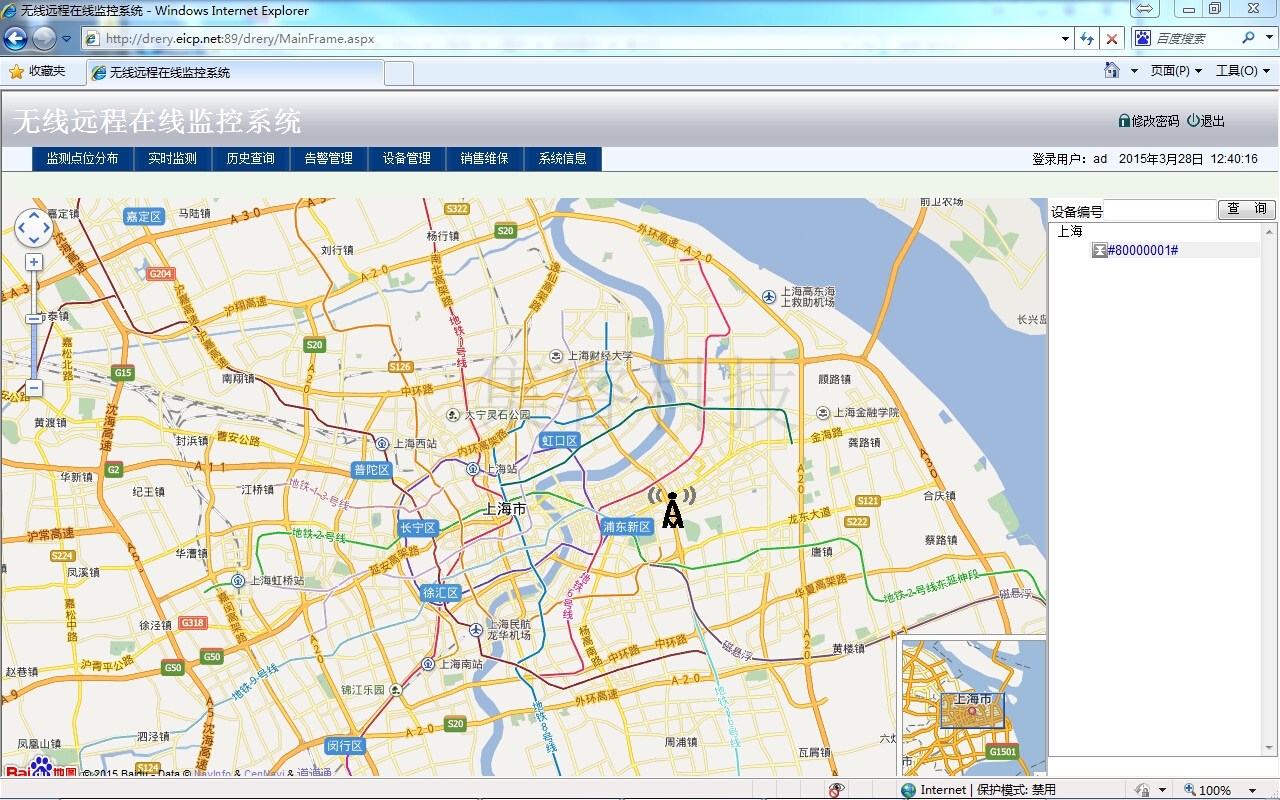
Task: Open the 收藏夹 favorites button
Action: pos(37,71)
